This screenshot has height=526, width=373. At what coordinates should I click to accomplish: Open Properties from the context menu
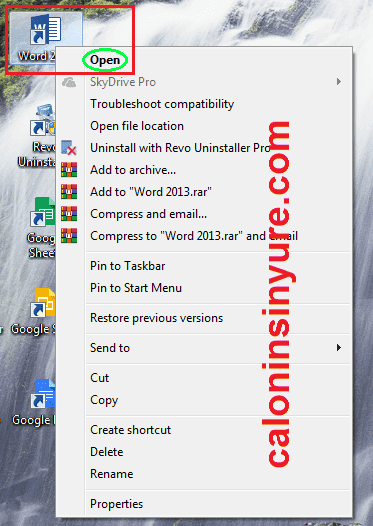click(204, 504)
